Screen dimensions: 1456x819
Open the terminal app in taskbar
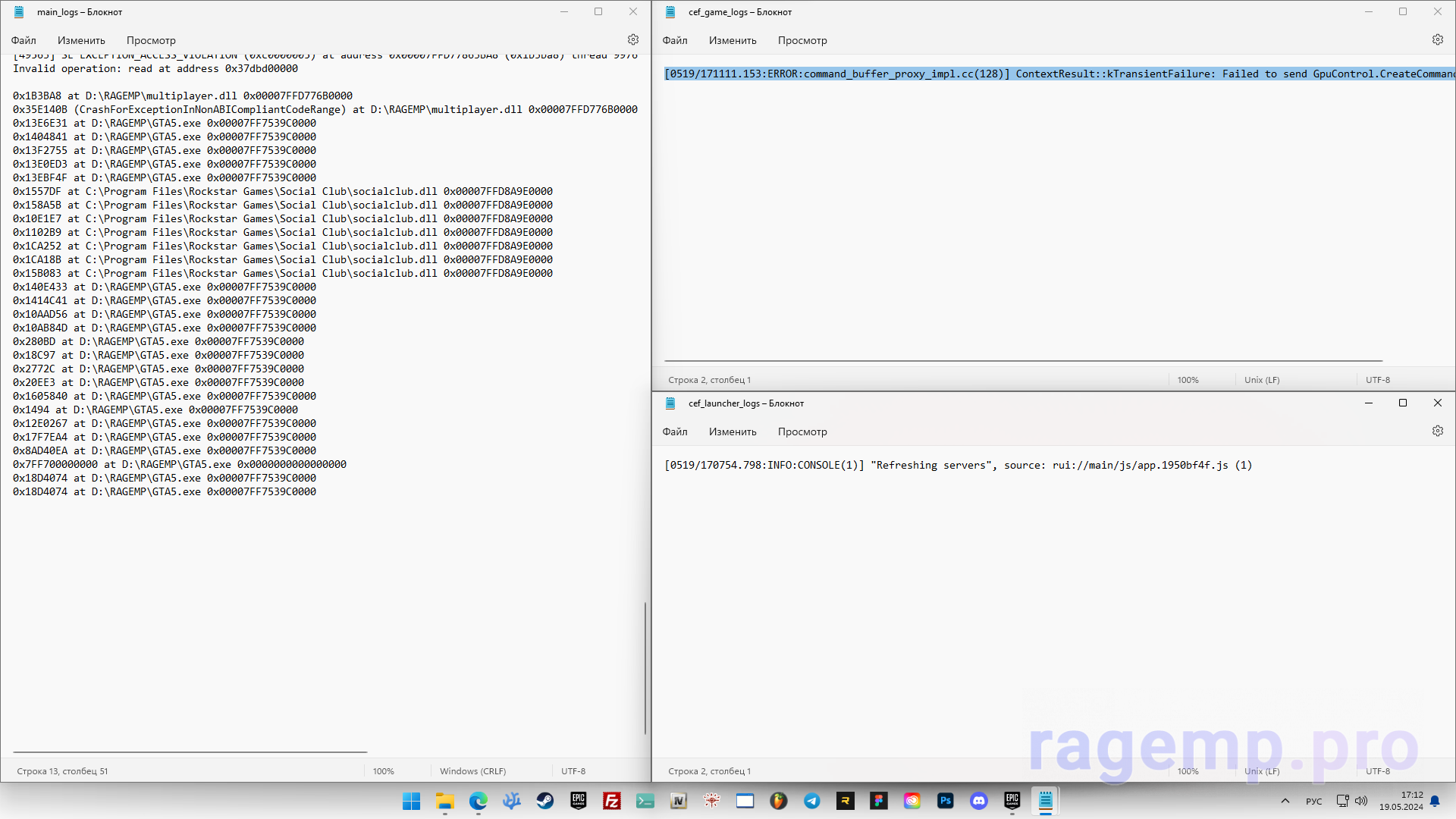pos(645,801)
